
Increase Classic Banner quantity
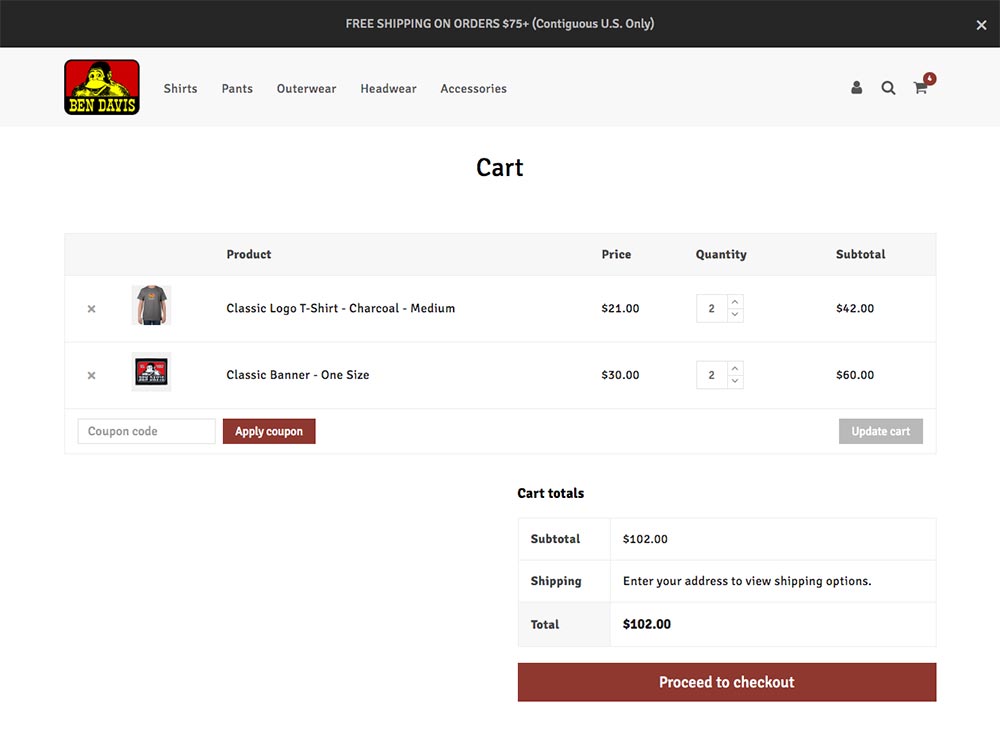(x=735, y=369)
